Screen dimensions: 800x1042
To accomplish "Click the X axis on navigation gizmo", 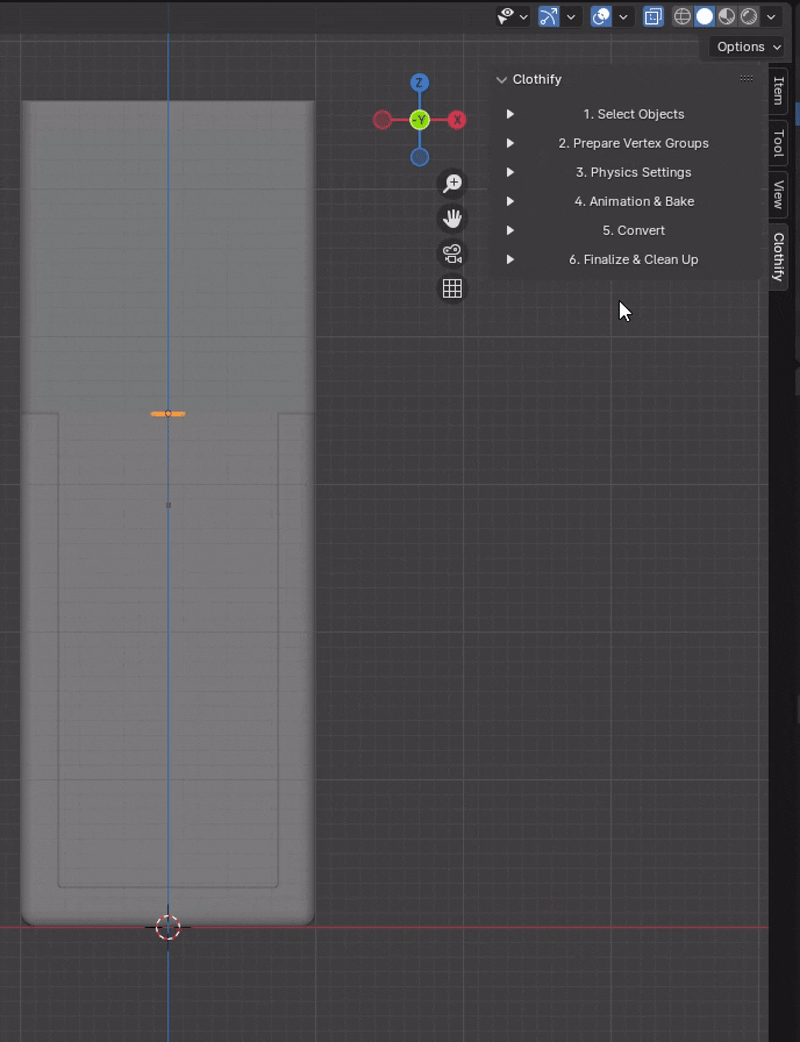I will (x=456, y=120).
